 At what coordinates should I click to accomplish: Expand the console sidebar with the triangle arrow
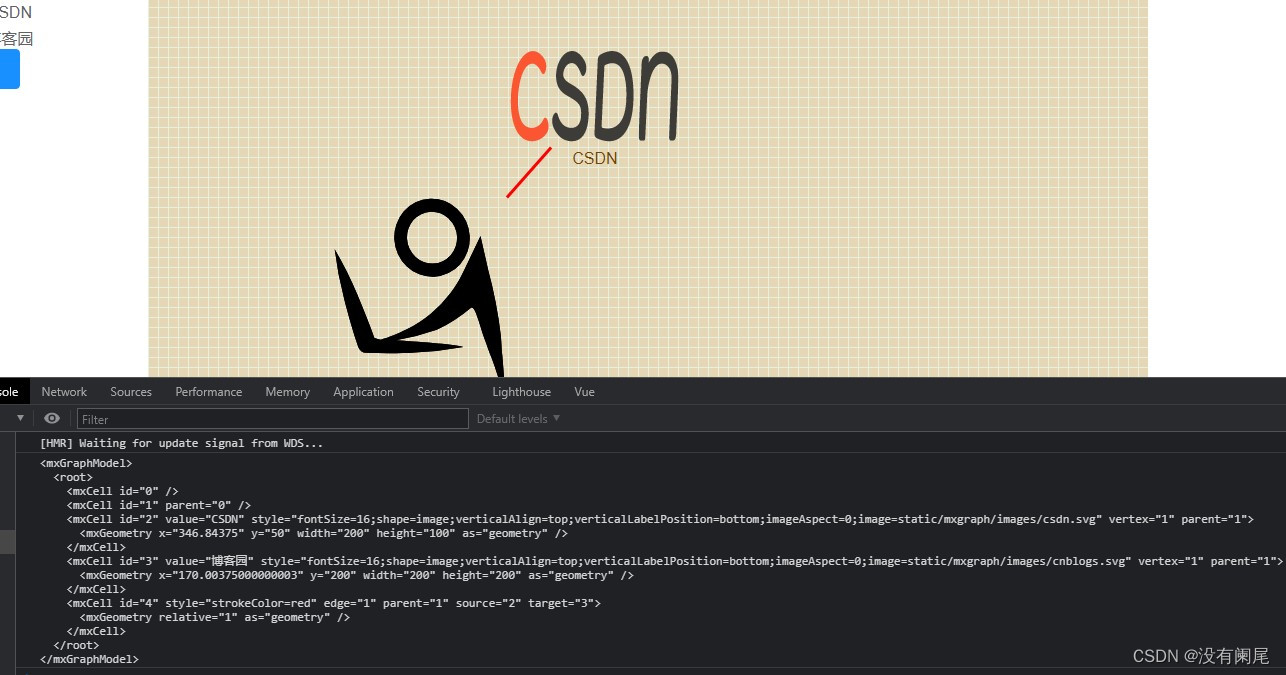[21, 418]
